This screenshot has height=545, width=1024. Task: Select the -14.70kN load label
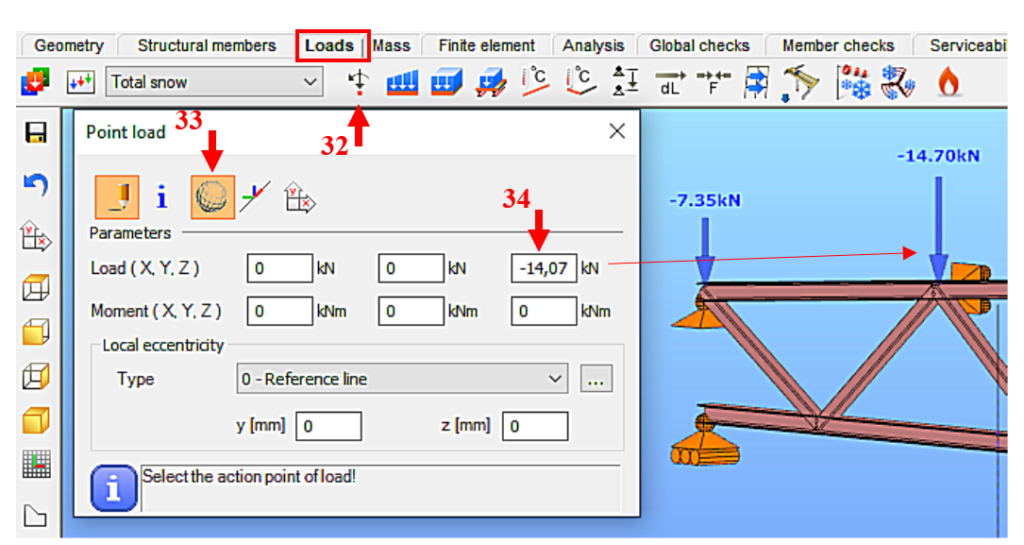[938, 156]
